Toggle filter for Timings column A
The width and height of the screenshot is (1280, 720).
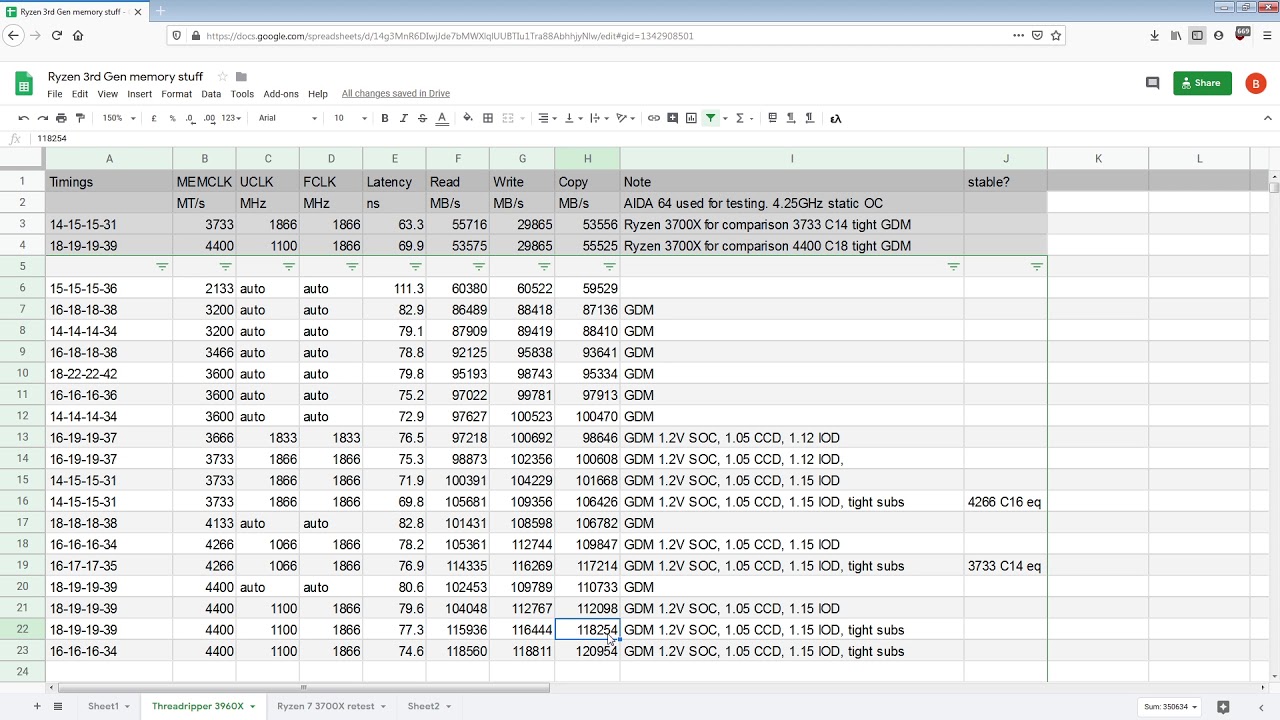pyautogui.click(x=162, y=267)
